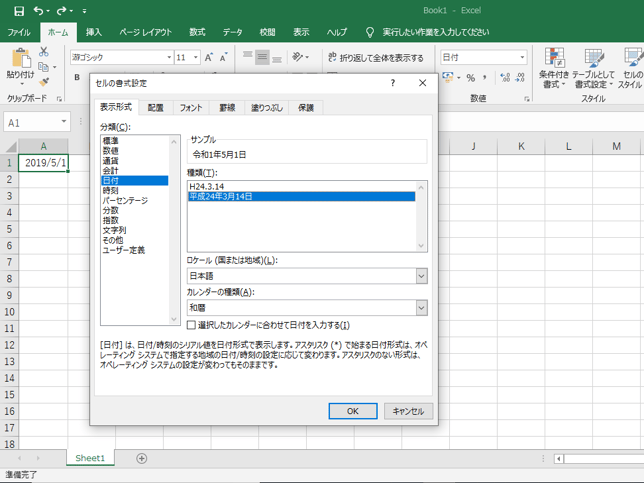Increase font size with the large A icon
Viewport: 644px width, 483px height.
tap(210, 58)
